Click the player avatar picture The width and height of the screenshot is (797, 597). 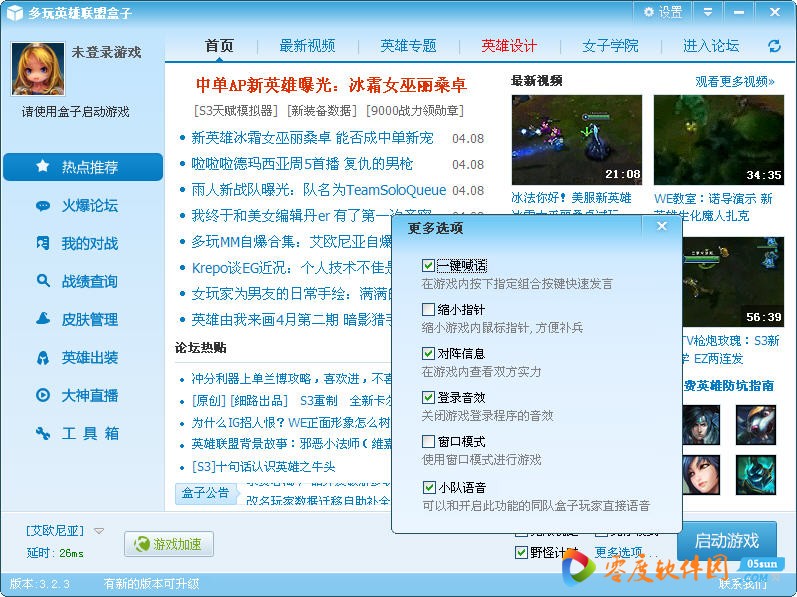[x=38, y=69]
